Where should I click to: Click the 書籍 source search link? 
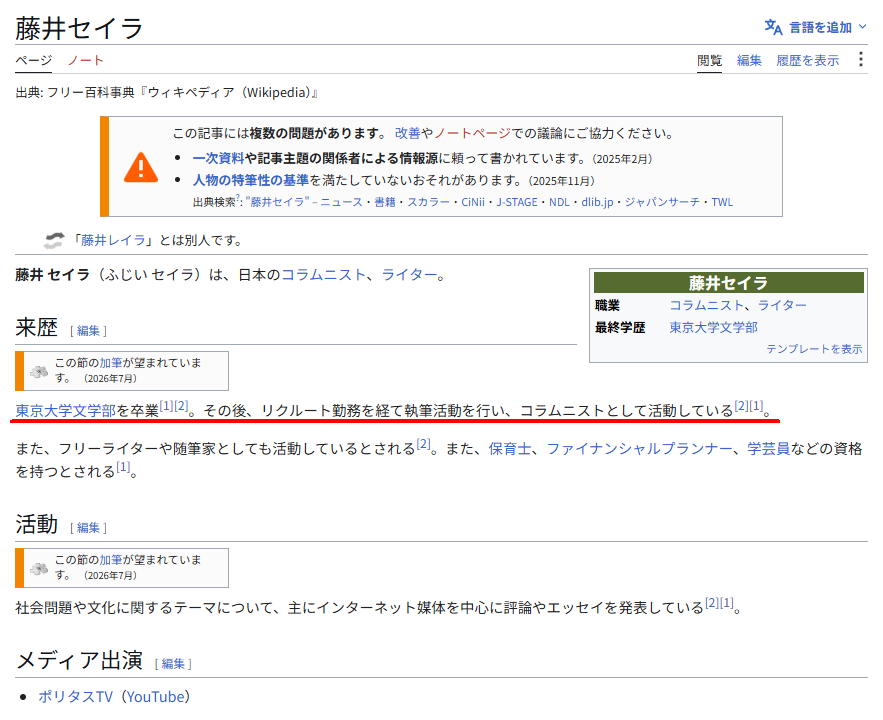pyautogui.click(x=385, y=202)
